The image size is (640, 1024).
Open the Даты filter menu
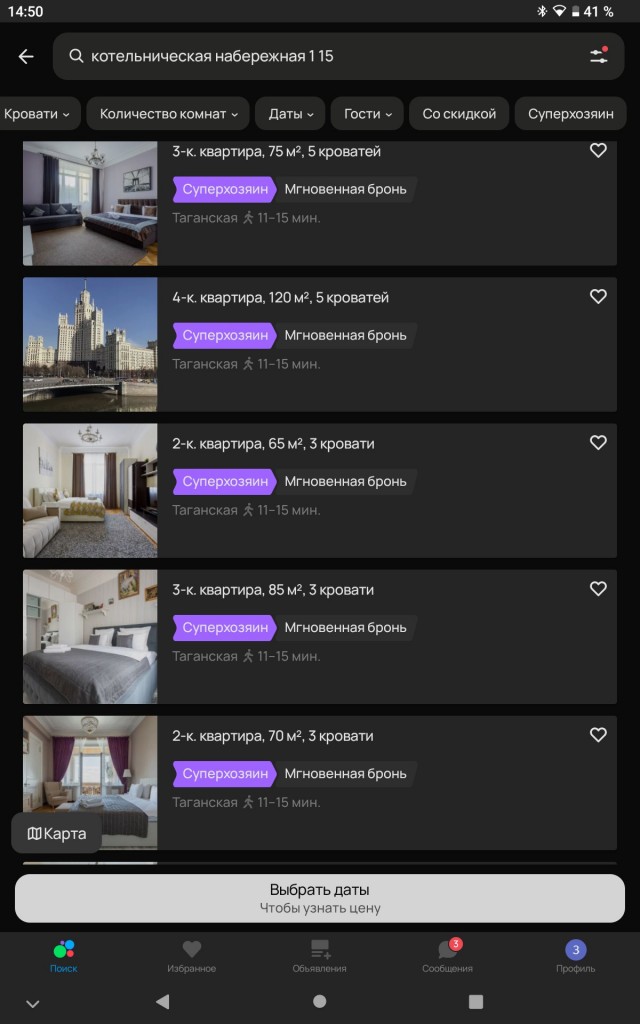click(289, 113)
